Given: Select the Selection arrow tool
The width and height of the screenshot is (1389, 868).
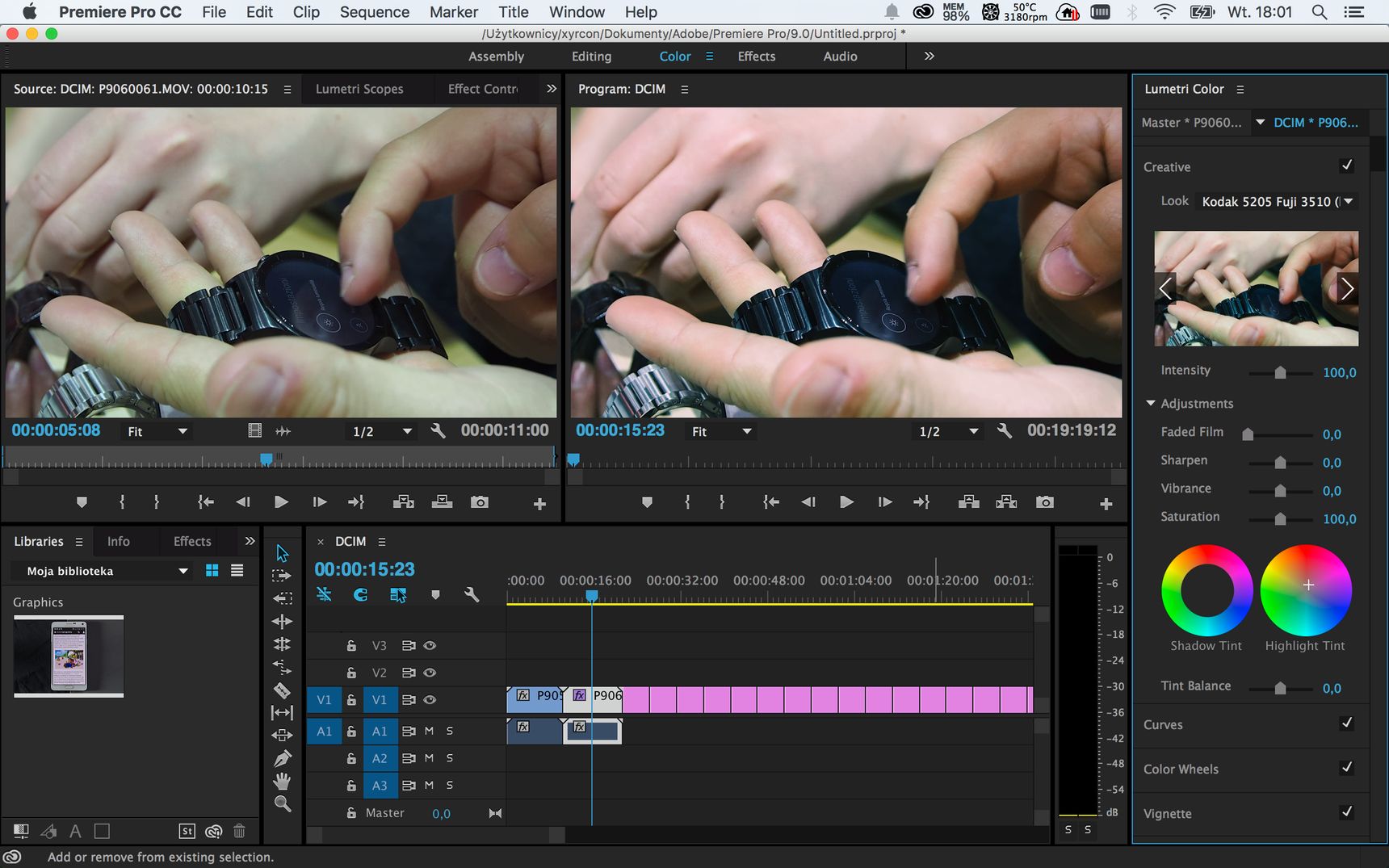Looking at the screenshot, I should 282,553.
